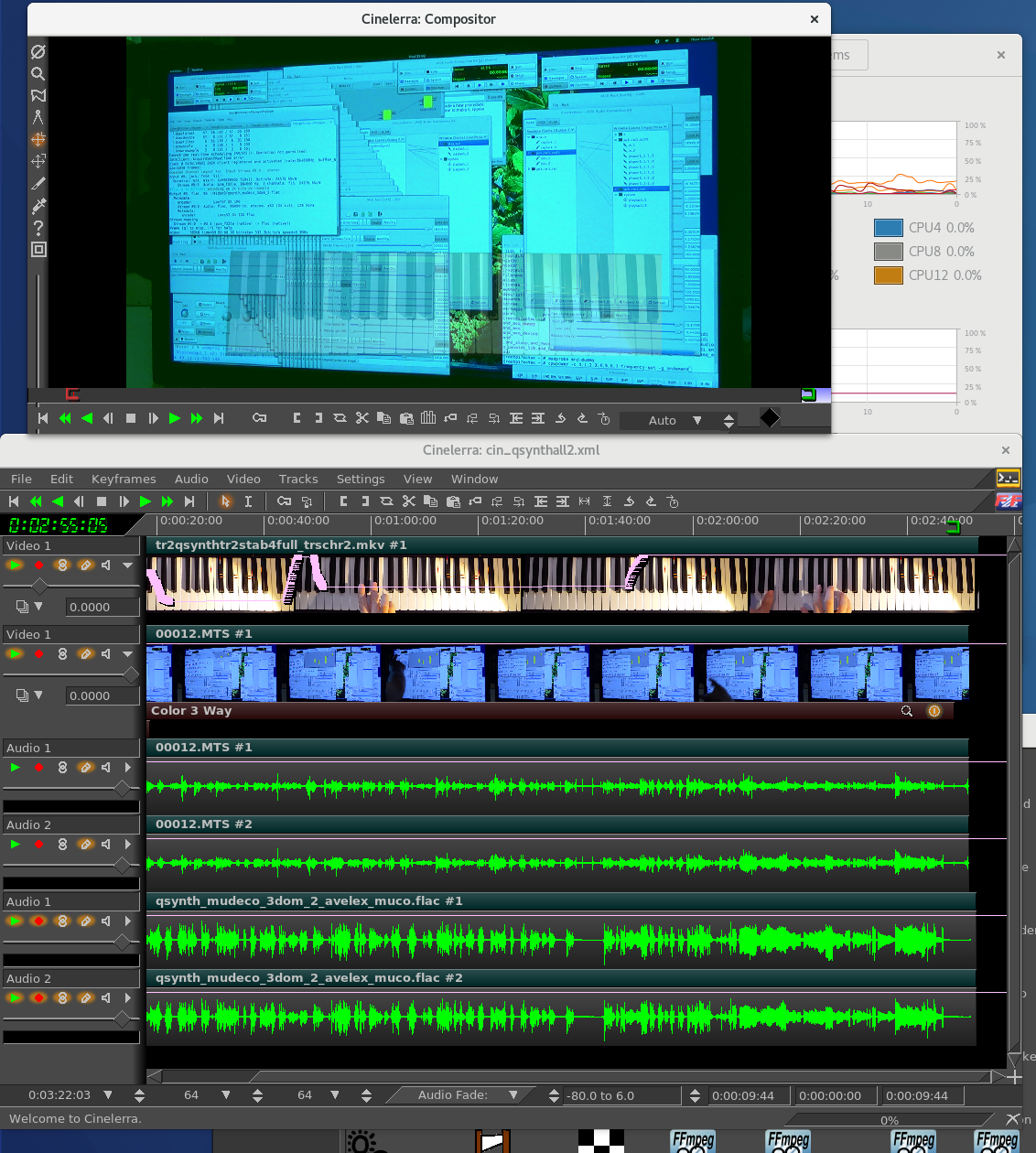Select the ruler tool in Compositor
The image size is (1036, 1153).
click(38, 118)
